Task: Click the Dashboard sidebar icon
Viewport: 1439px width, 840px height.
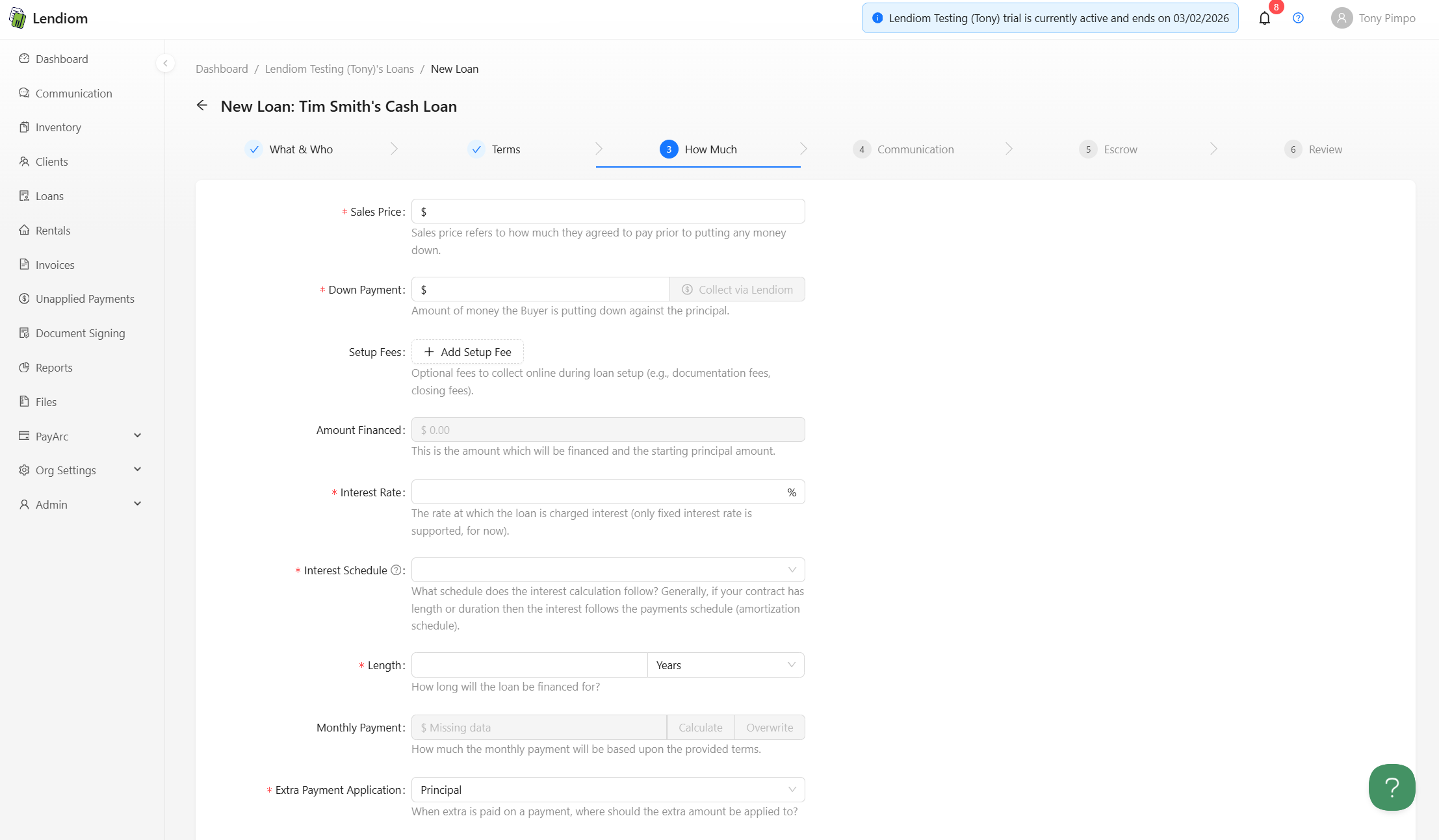Action: point(24,58)
